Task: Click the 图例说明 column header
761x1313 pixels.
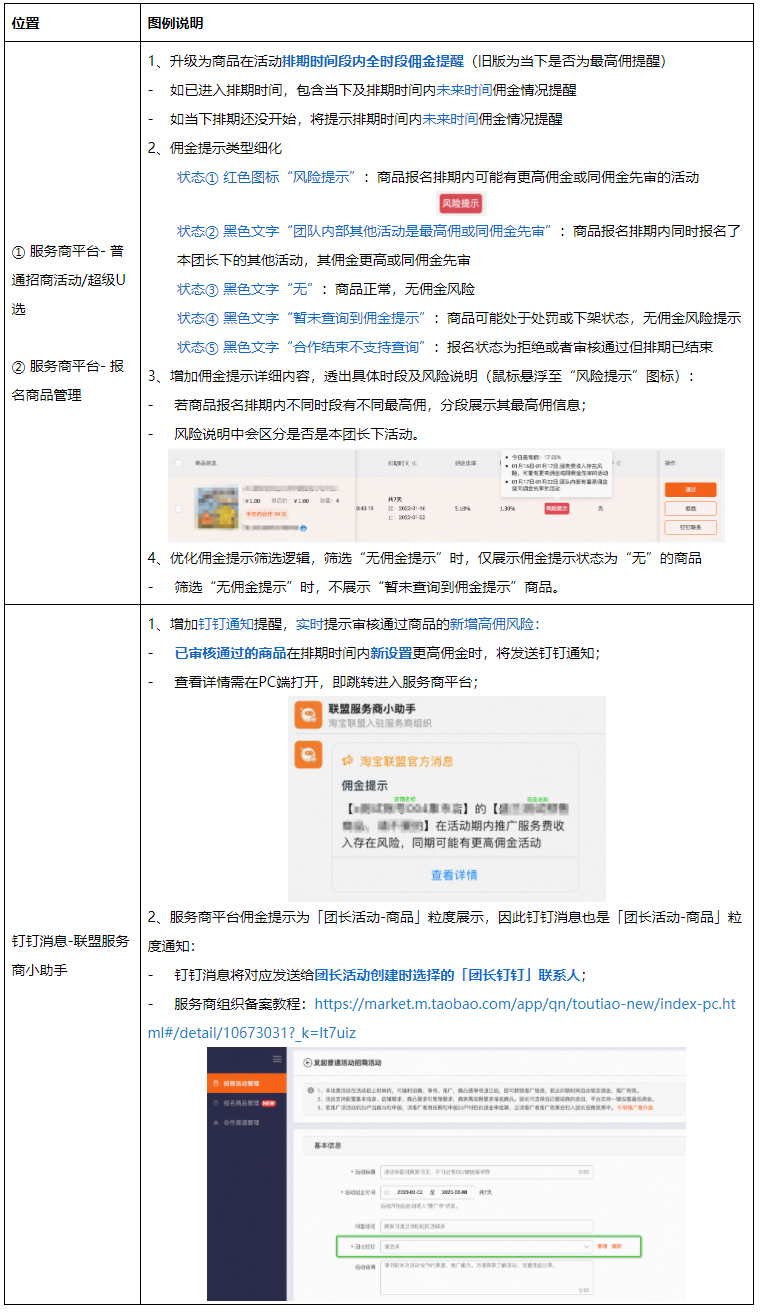Action: click(x=175, y=23)
